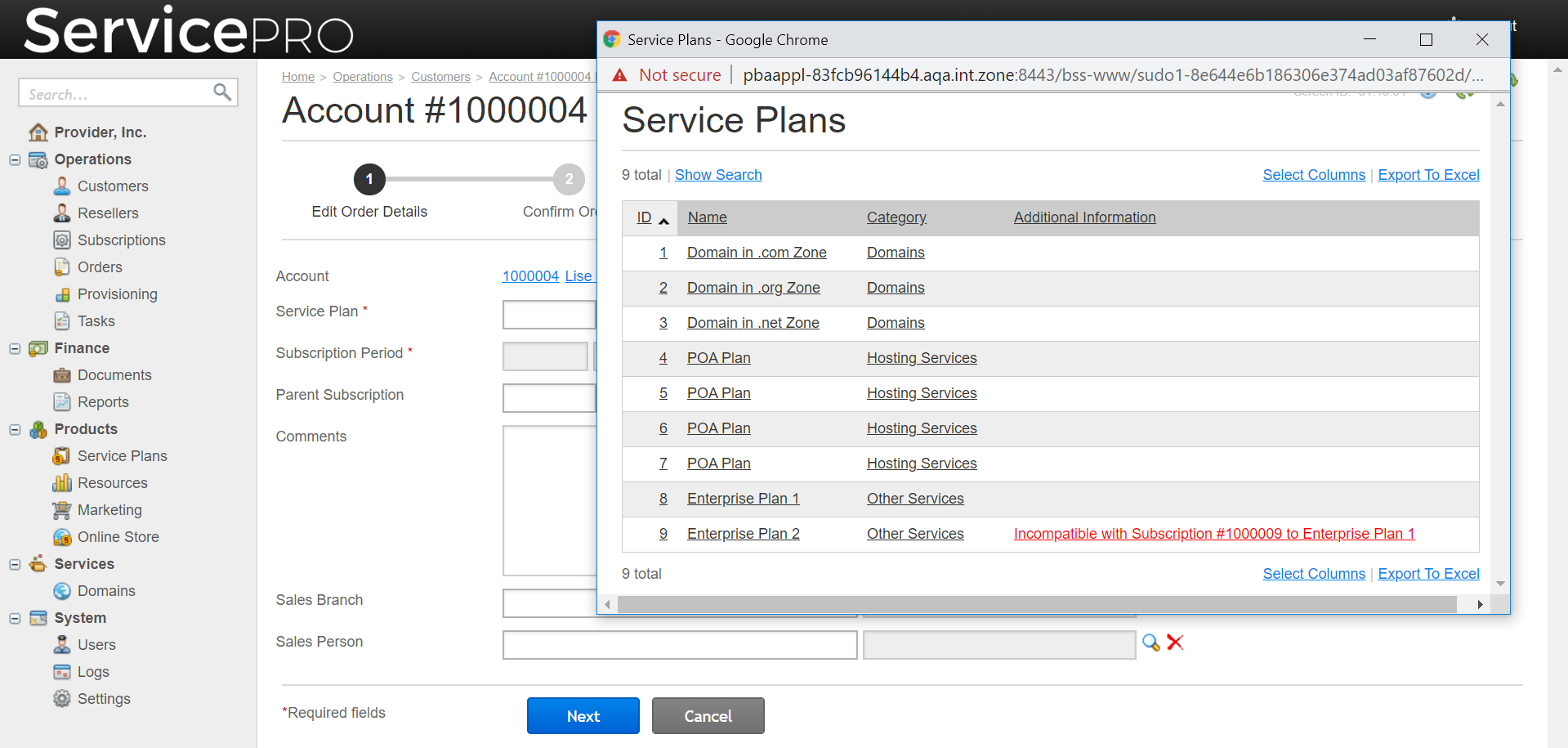Select Enterprise Plan 1 link
This screenshot has height=748, width=1568.
click(x=743, y=499)
